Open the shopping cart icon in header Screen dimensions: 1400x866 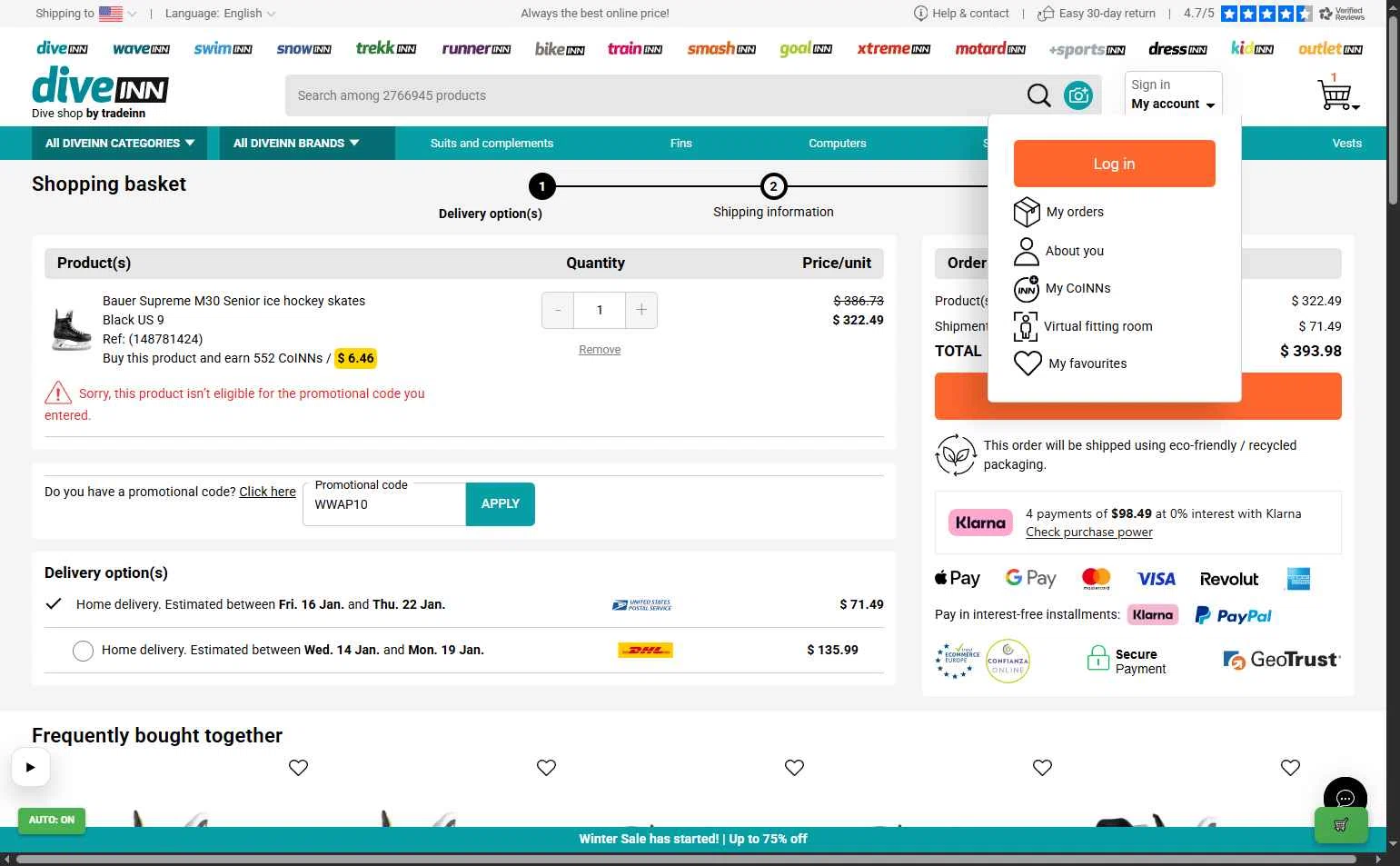point(1336,94)
